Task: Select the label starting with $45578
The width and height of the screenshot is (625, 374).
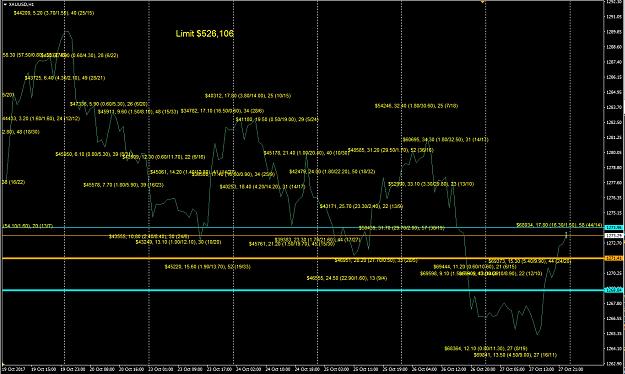Action: click(123, 185)
